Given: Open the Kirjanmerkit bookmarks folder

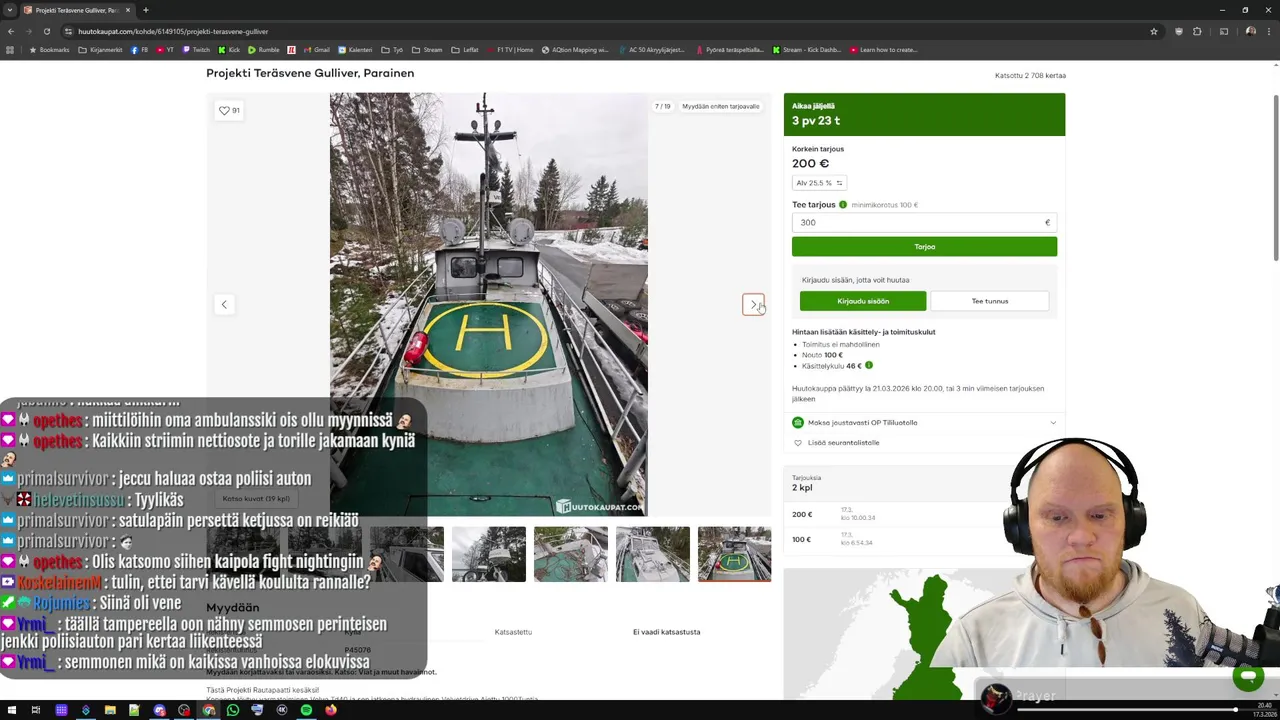Looking at the screenshot, I should click(x=100, y=50).
